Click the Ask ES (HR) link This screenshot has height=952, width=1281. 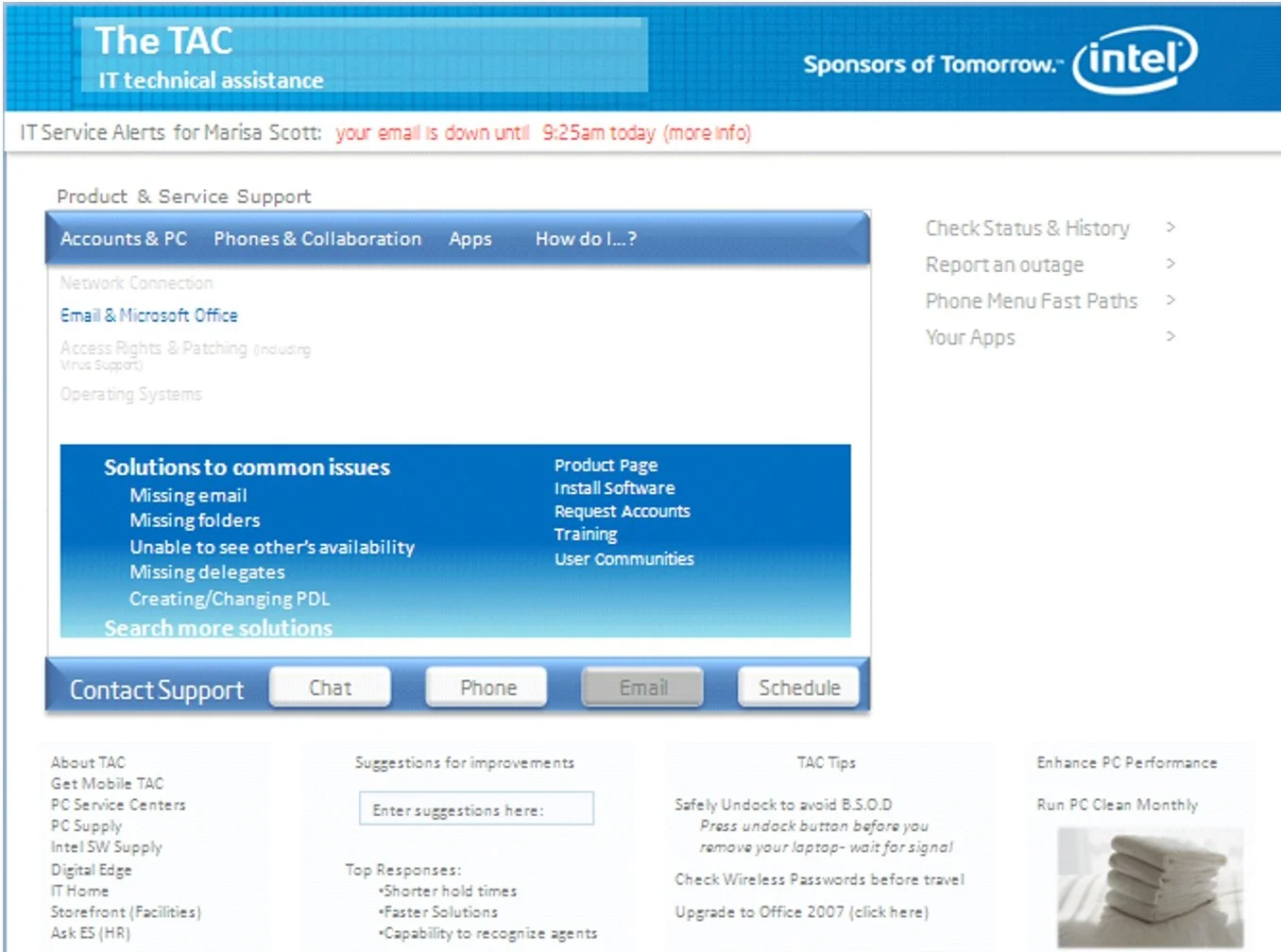click(x=90, y=933)
